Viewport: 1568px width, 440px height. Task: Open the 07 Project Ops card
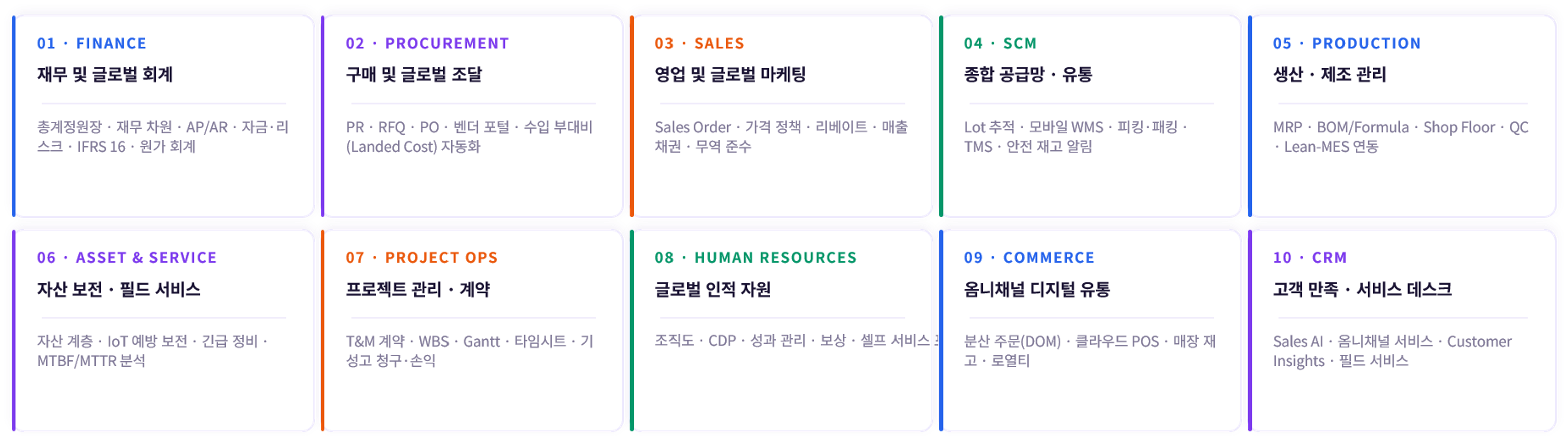coord(473,330)
